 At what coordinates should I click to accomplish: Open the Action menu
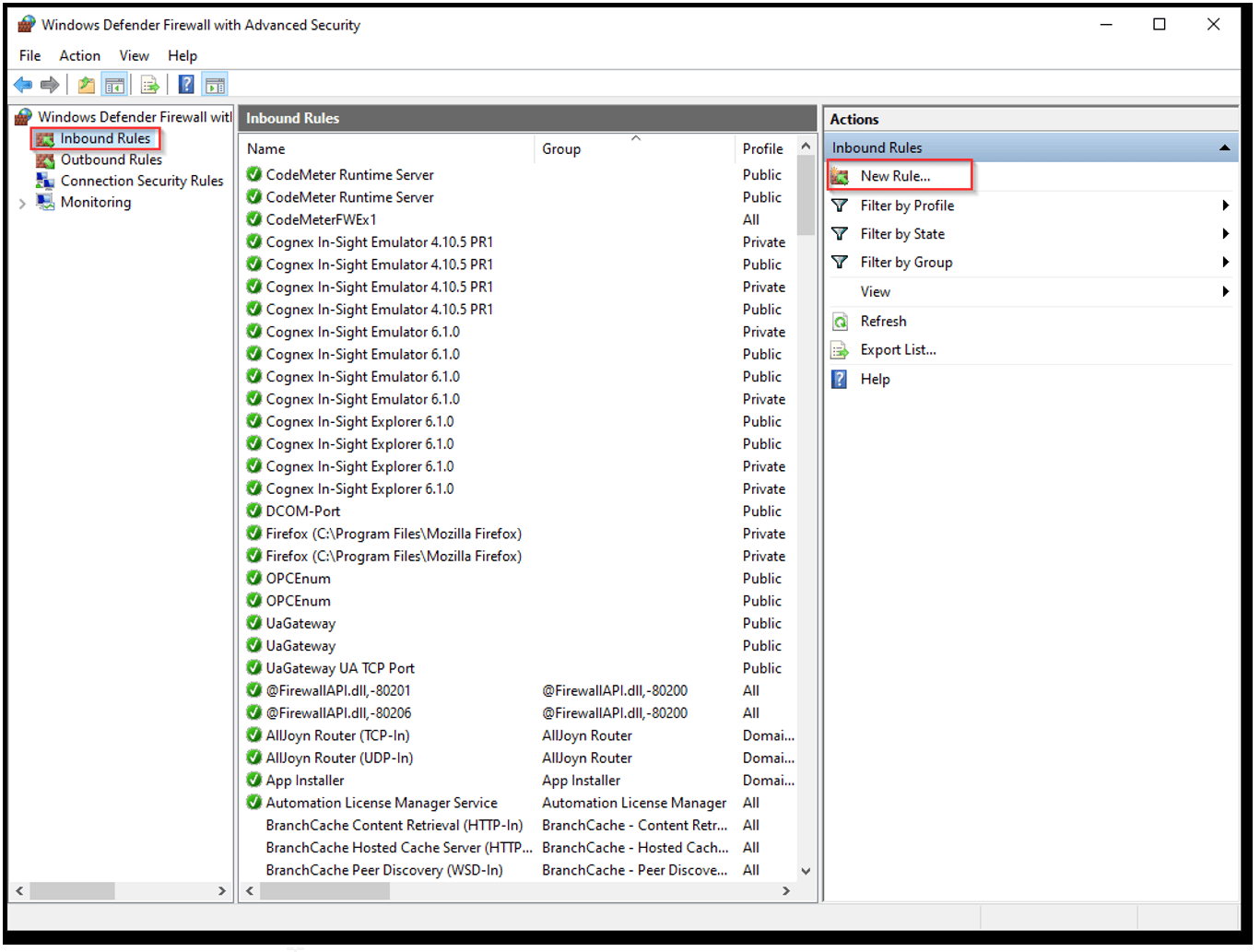(80, 56)
